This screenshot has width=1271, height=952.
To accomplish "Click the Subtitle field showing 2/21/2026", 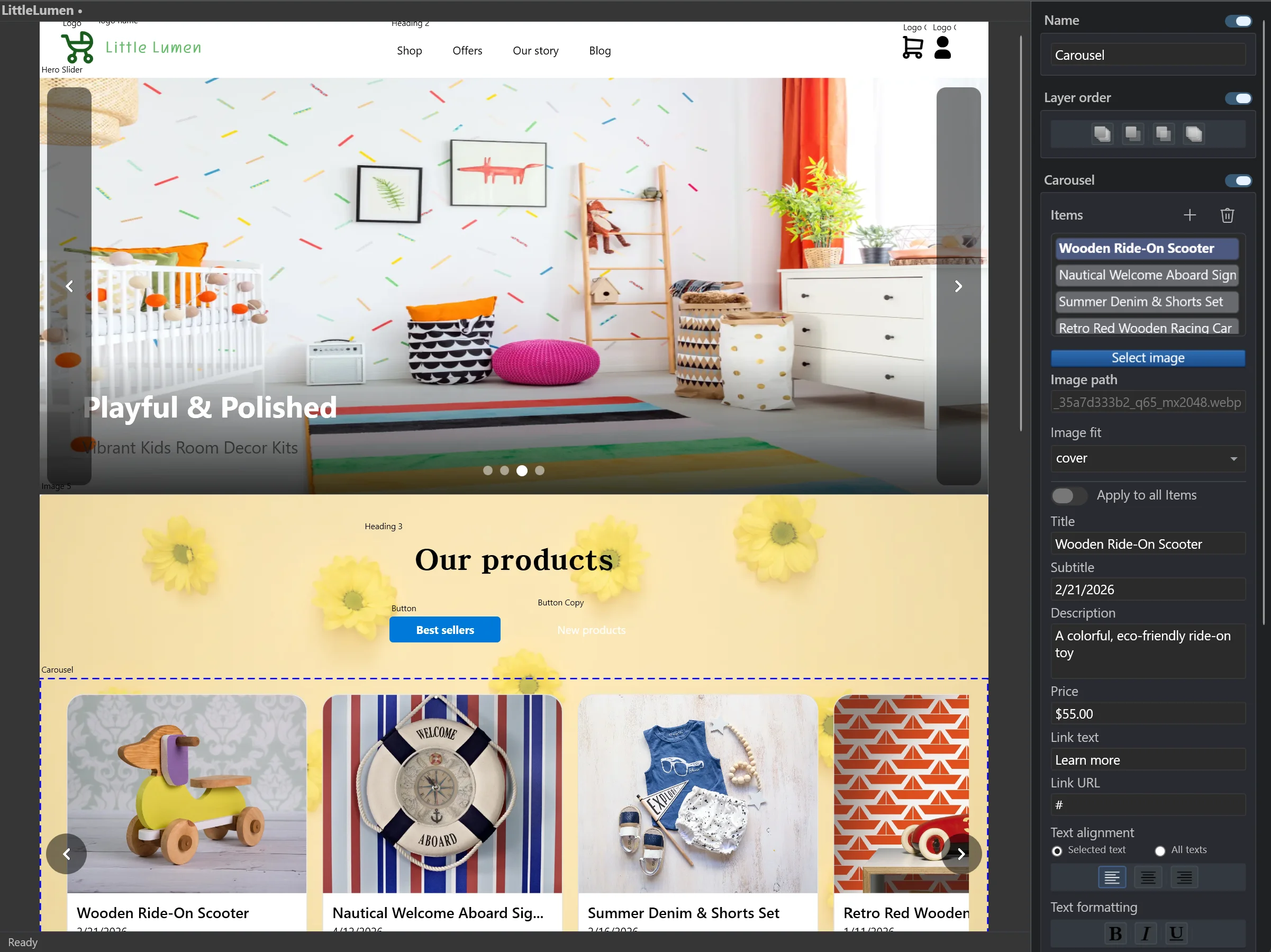I will 1148,590.
